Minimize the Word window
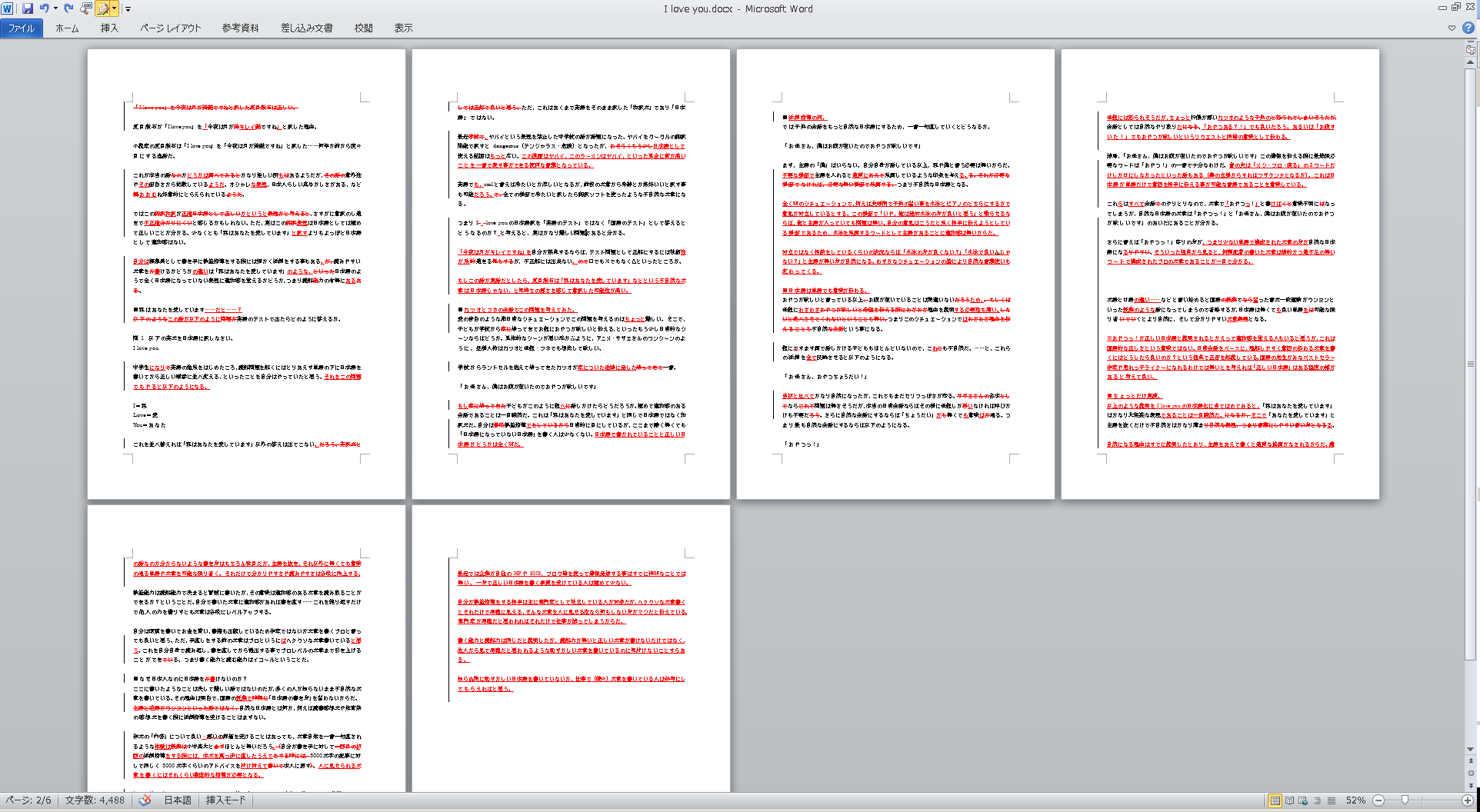1480x812 pixels. pyautogui.click(x=1442, y=8)
